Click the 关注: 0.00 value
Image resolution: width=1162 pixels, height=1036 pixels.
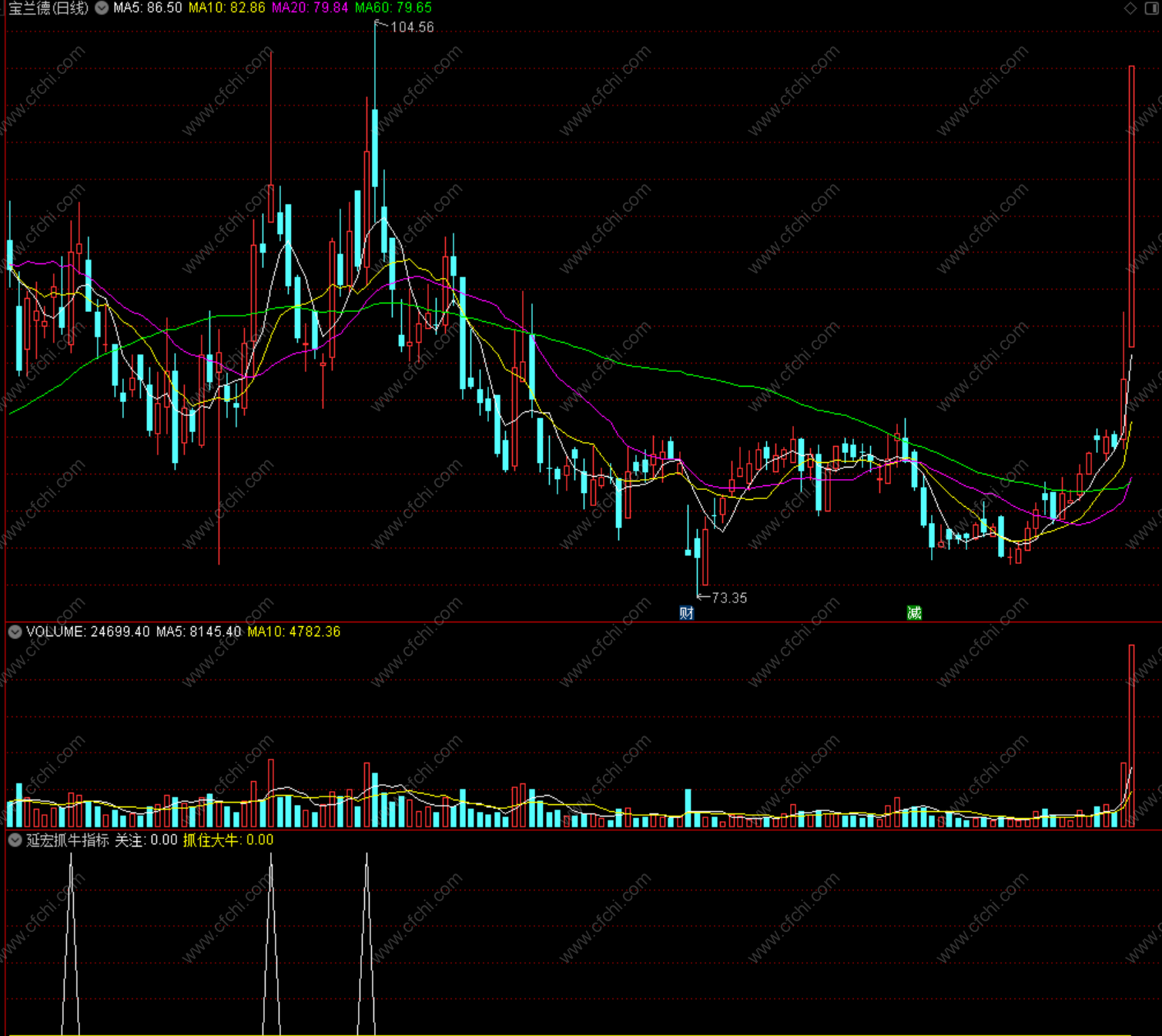[146, 840]
